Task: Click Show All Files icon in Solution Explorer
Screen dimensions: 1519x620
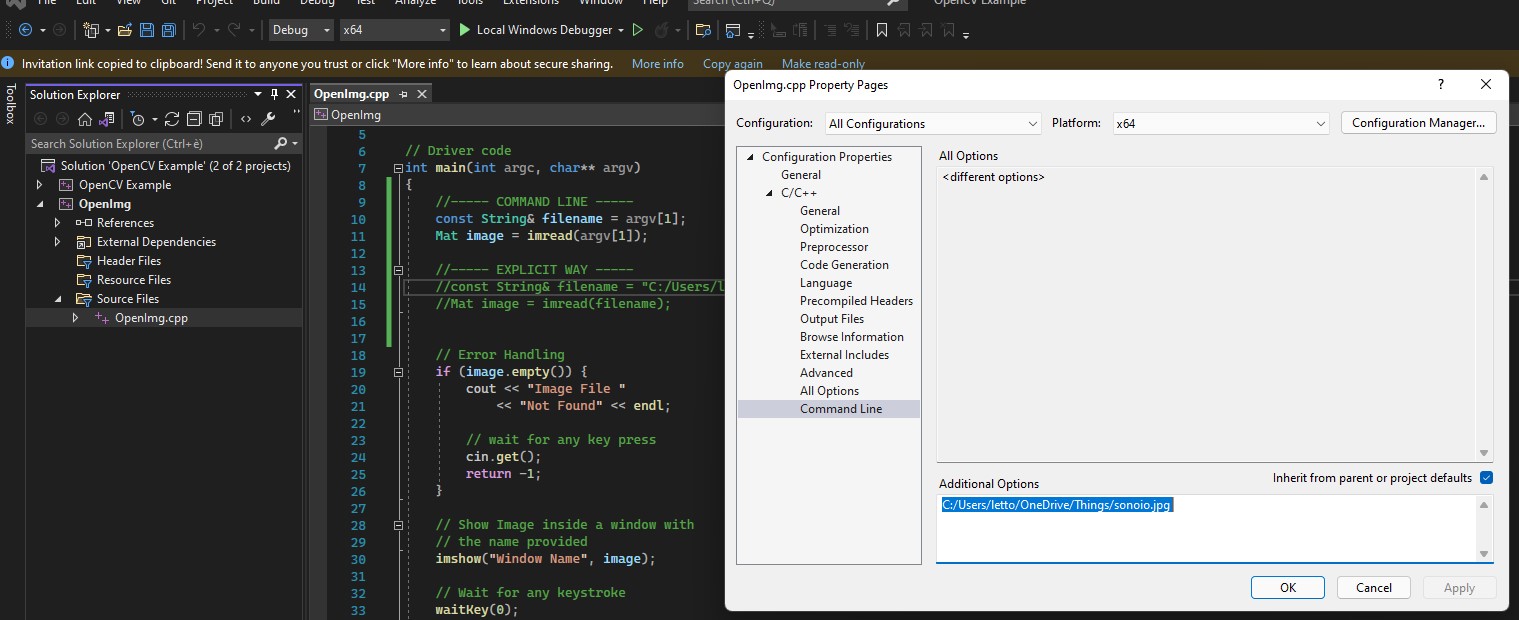Action: click(x=215, y=119)
